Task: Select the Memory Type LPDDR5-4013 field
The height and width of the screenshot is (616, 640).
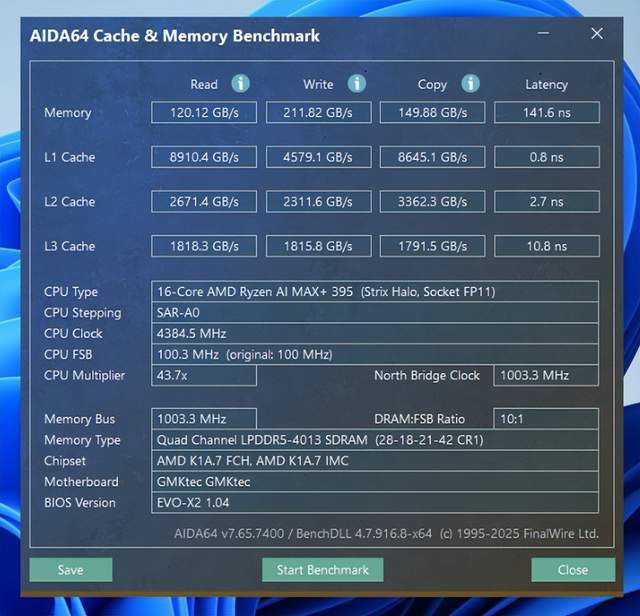Action: point(375,440)
